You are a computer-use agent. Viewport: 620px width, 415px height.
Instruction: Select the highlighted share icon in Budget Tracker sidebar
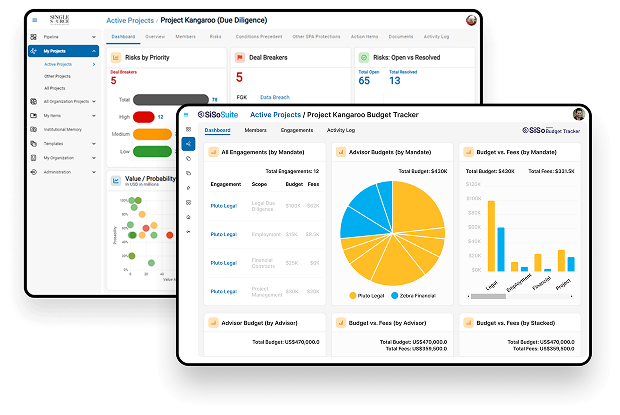pyautogui.click(x=188, y=144)
